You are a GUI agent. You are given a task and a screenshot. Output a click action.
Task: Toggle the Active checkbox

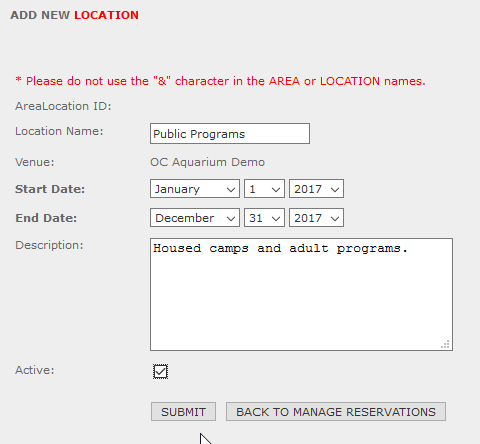160,371
